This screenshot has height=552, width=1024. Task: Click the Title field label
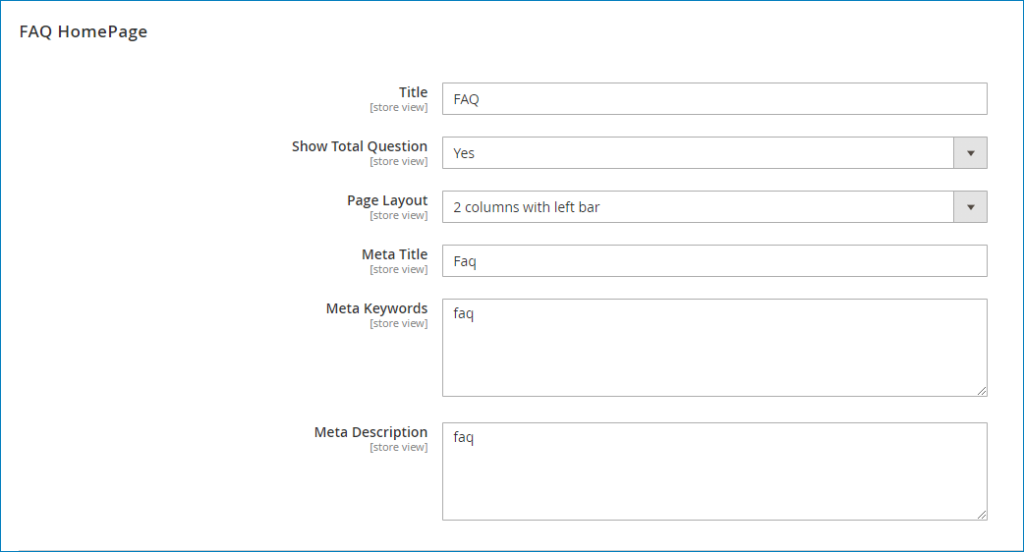[x=413, y=92]
